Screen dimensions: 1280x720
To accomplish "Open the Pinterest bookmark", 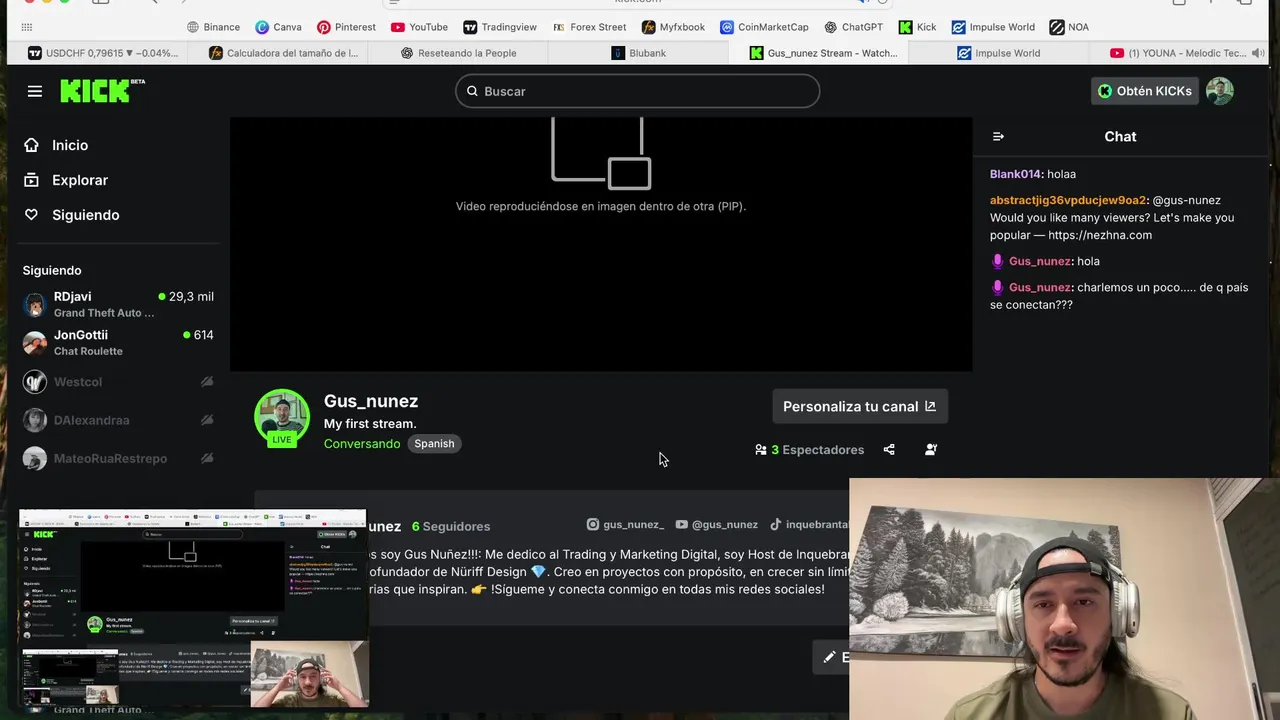I will [346, 27].
